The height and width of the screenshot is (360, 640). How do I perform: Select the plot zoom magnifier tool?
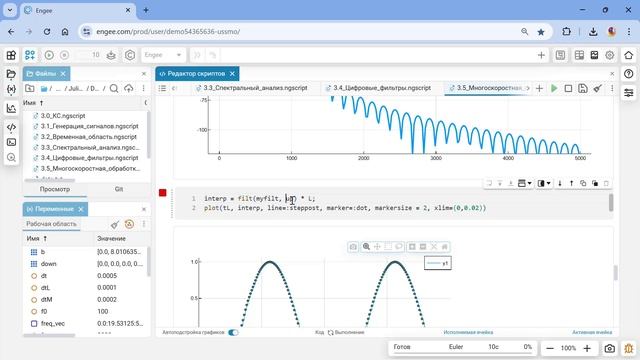pos(366,247)
